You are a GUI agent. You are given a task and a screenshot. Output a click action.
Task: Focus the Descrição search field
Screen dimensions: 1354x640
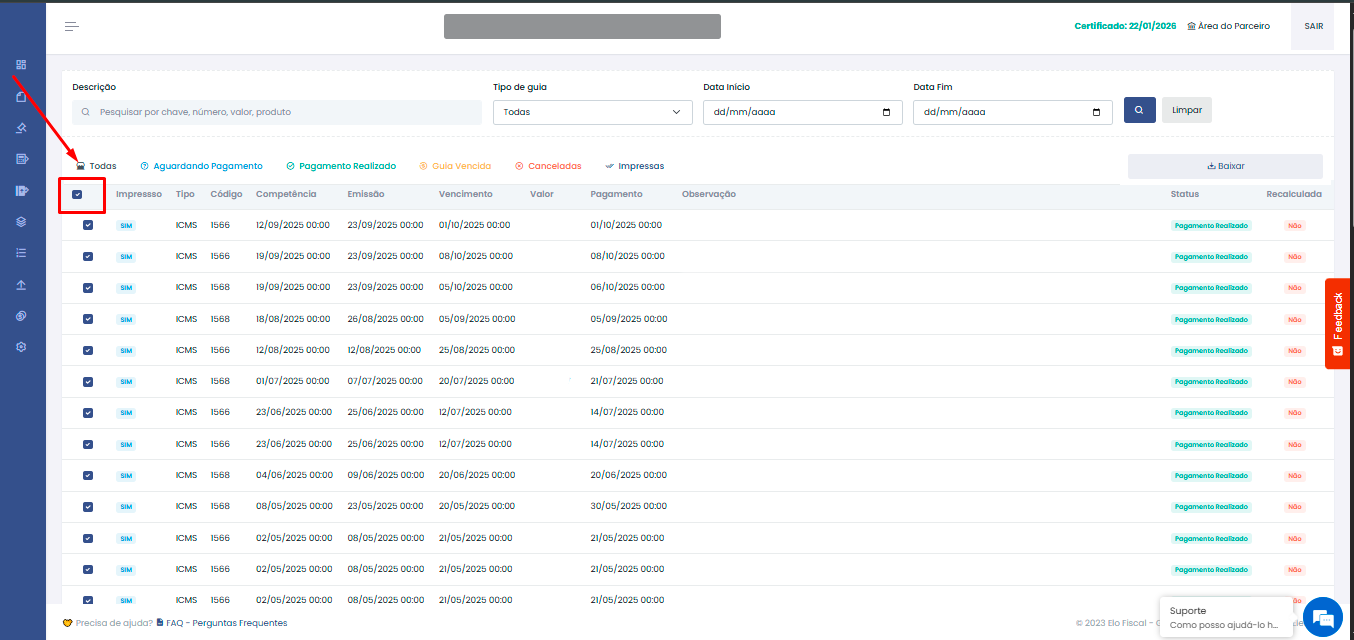pos(276,112)
